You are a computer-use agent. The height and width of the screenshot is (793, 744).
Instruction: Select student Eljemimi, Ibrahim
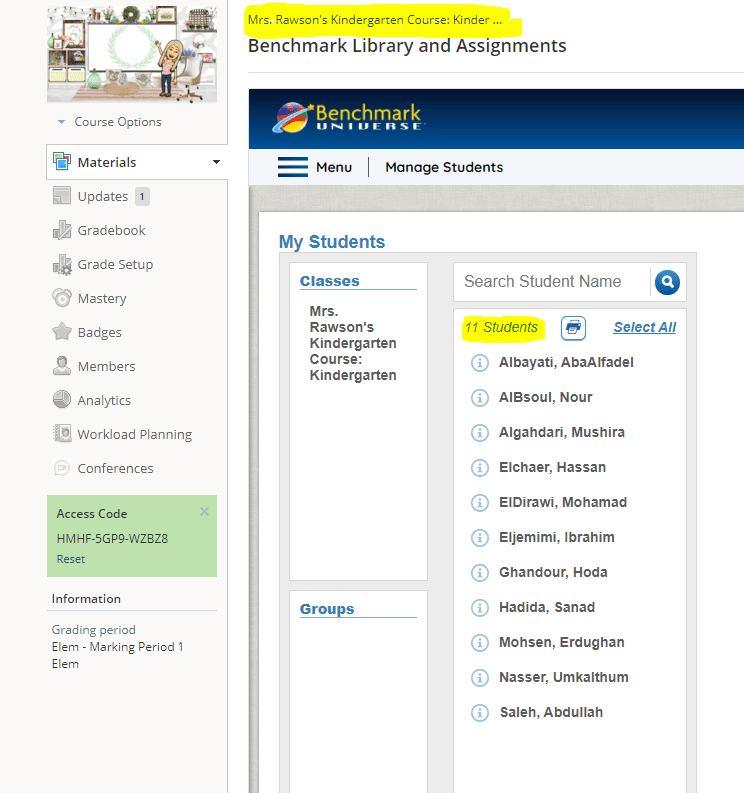coord(556,537)
